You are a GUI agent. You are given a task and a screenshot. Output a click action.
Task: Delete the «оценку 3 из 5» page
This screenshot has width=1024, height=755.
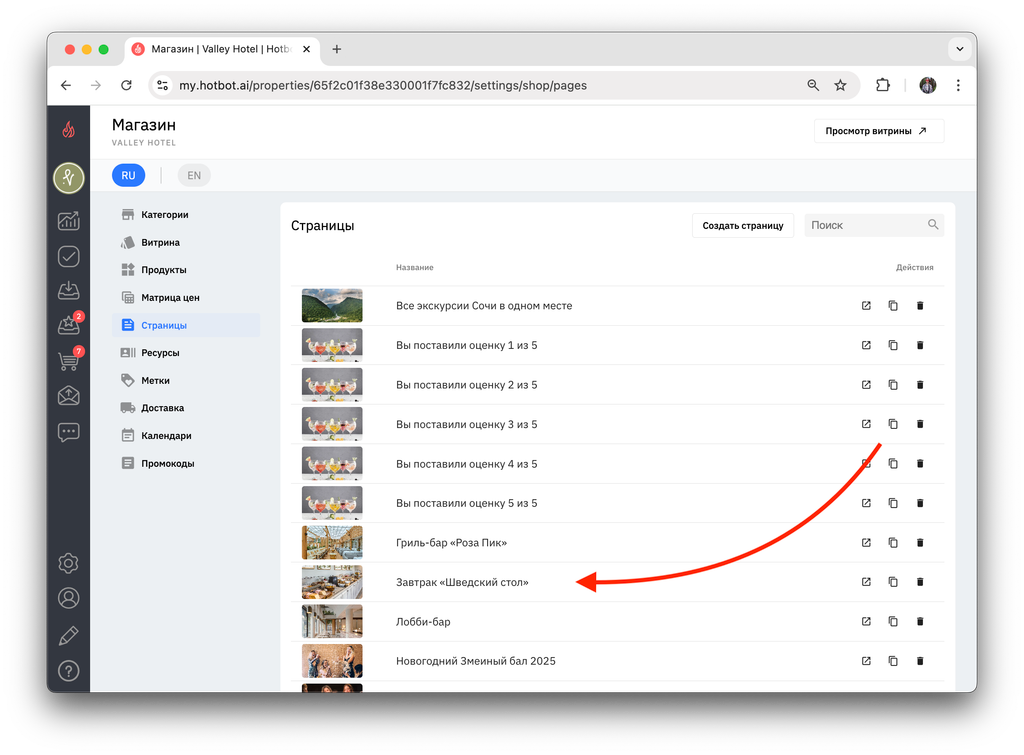point(920,424)
